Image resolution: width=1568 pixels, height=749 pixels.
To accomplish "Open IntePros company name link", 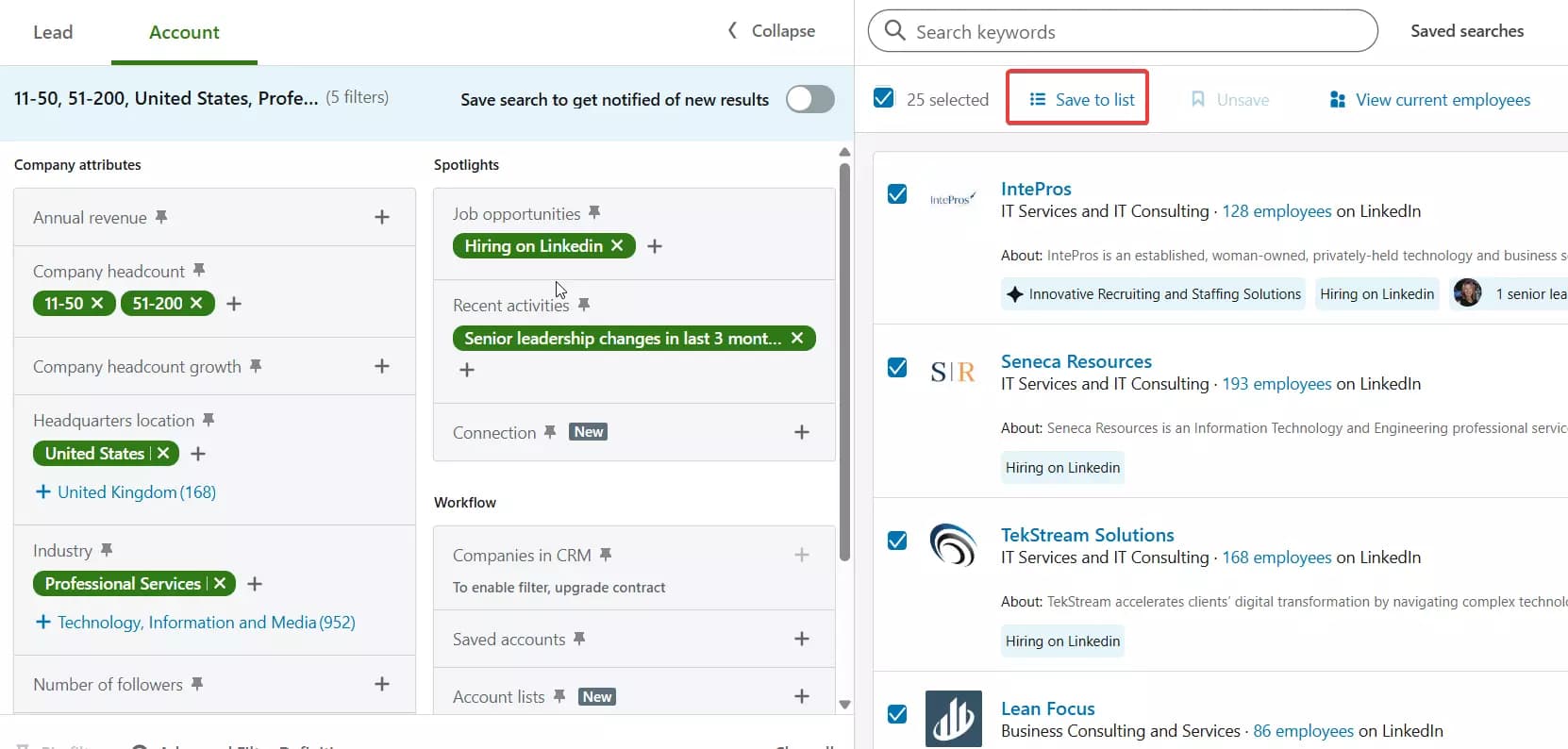I will tap(1036, 189).
